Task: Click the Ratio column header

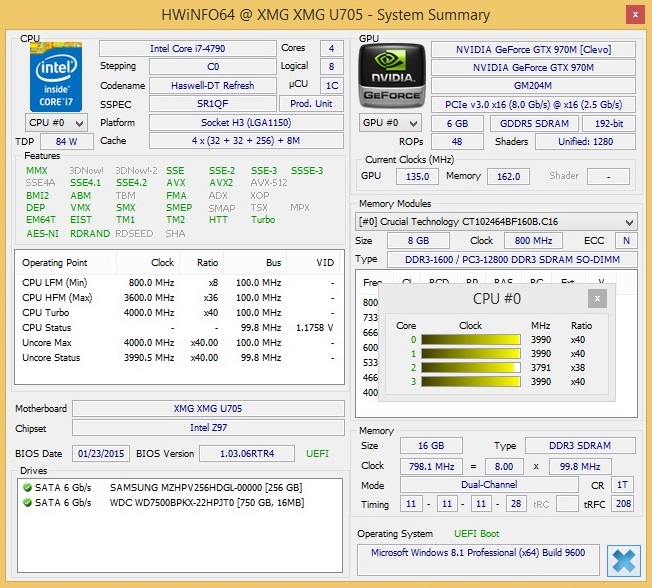Action: [x=202, y=263]
